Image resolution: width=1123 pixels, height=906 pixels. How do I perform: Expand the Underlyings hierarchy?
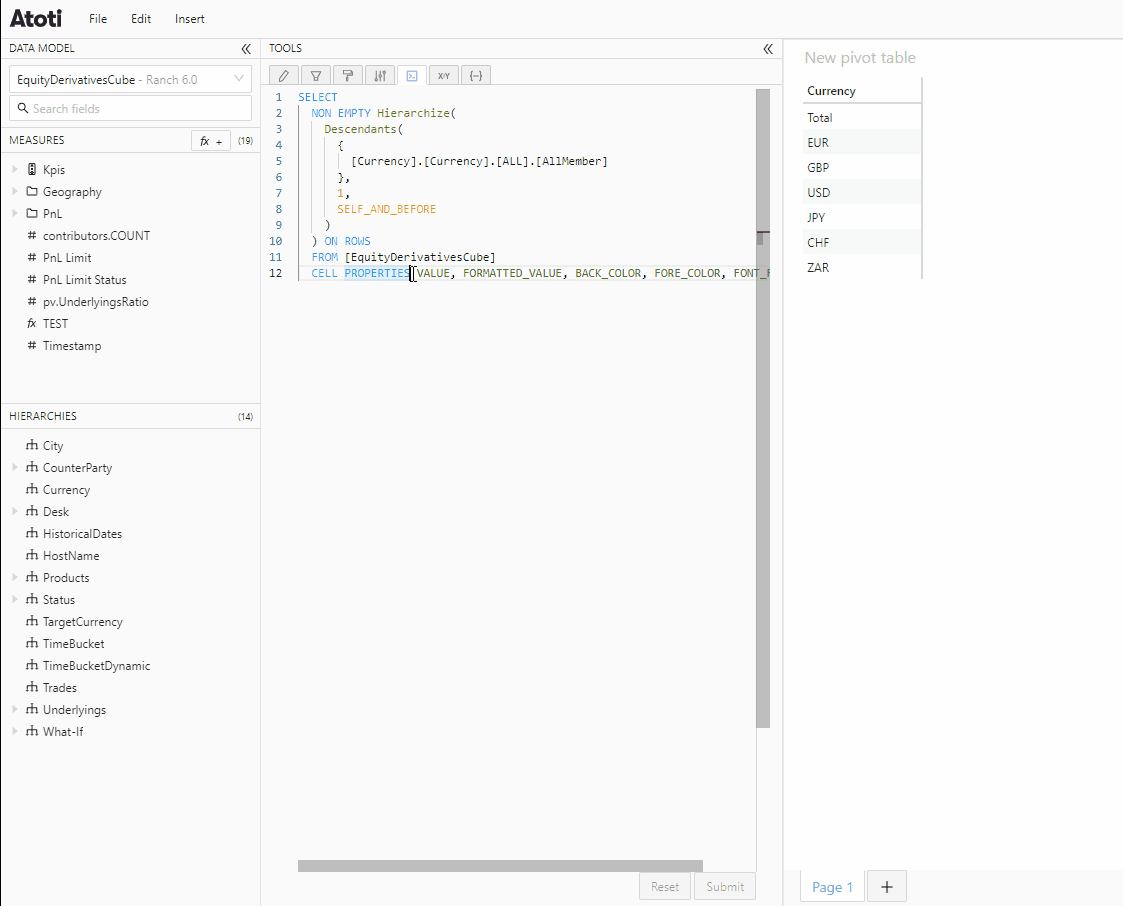(x=15, y=709)
